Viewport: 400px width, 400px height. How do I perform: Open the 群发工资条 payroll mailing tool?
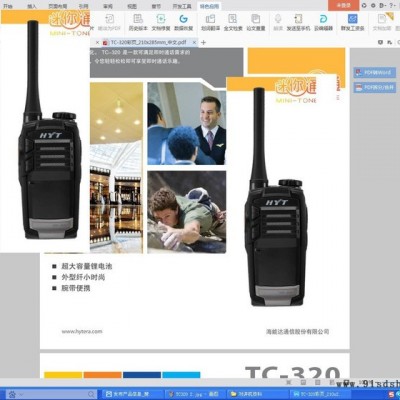click(352, 22)
